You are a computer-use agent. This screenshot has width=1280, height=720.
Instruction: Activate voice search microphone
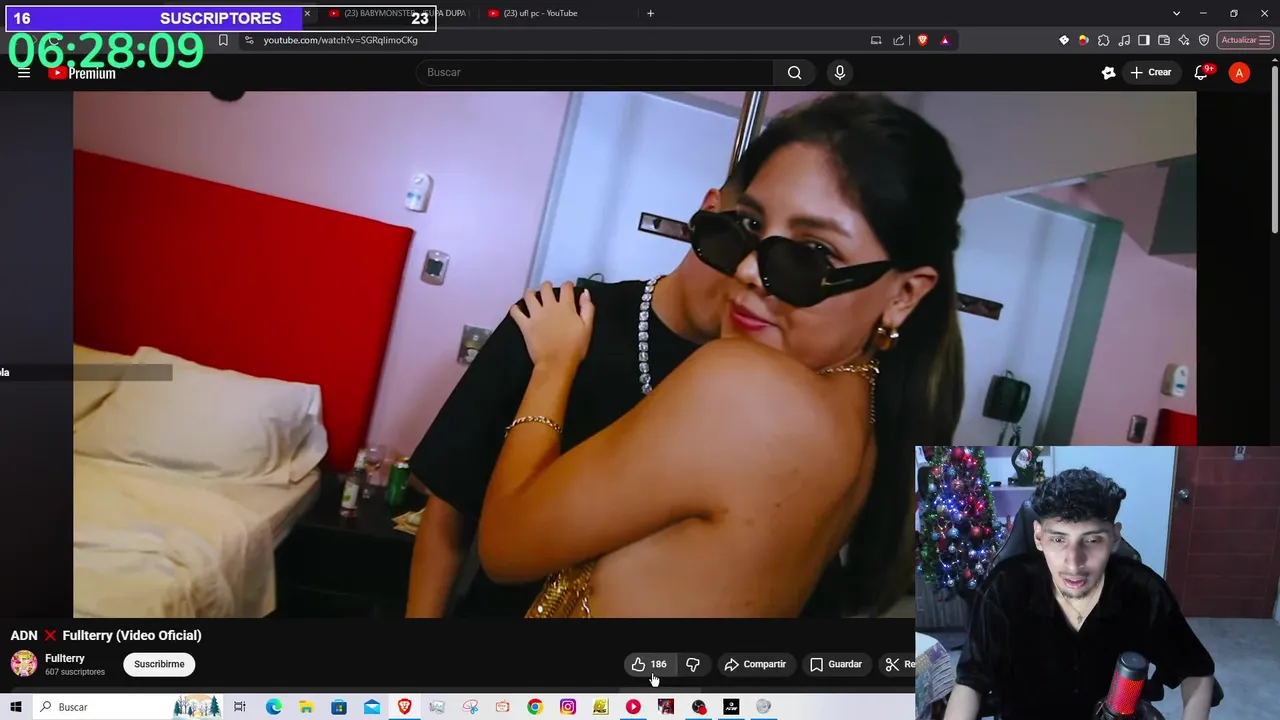pos(839,72)
